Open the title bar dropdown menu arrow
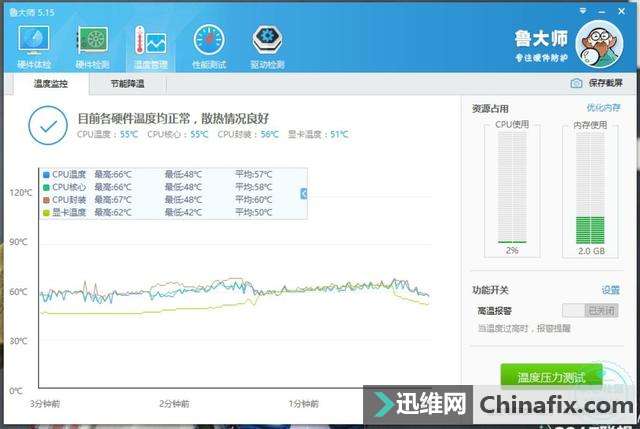This screenshot has height=429, width=640. pos(583,11)
